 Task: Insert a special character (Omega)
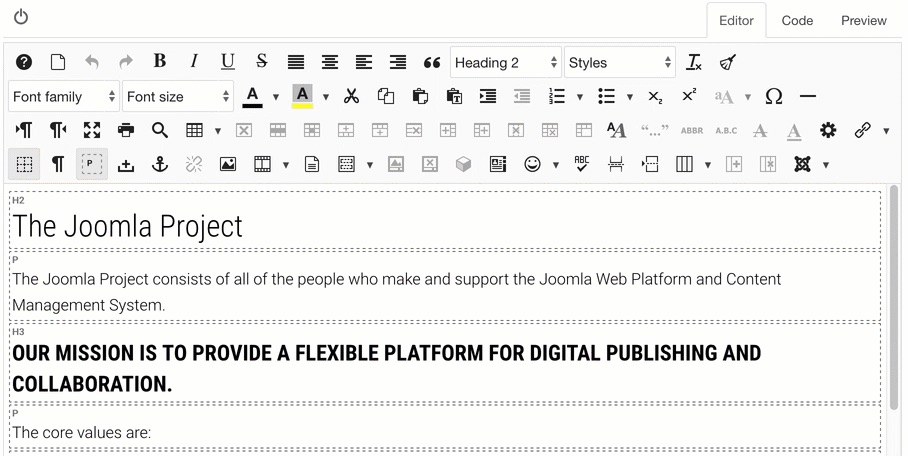774,96
